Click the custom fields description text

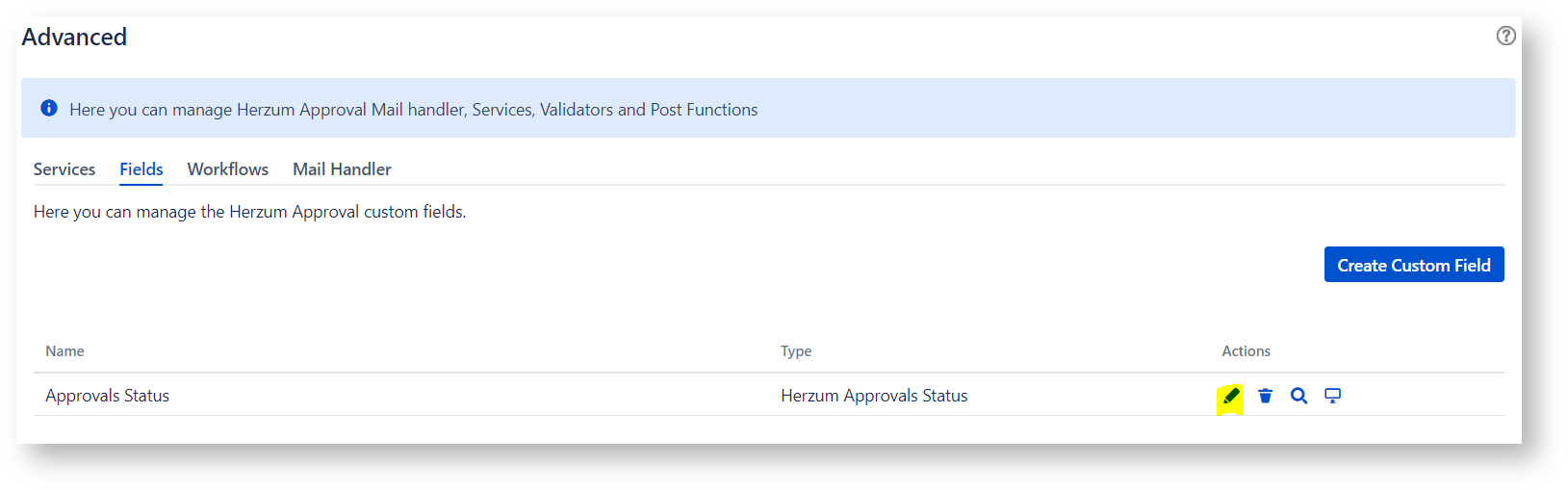click(x=250, y=212)
